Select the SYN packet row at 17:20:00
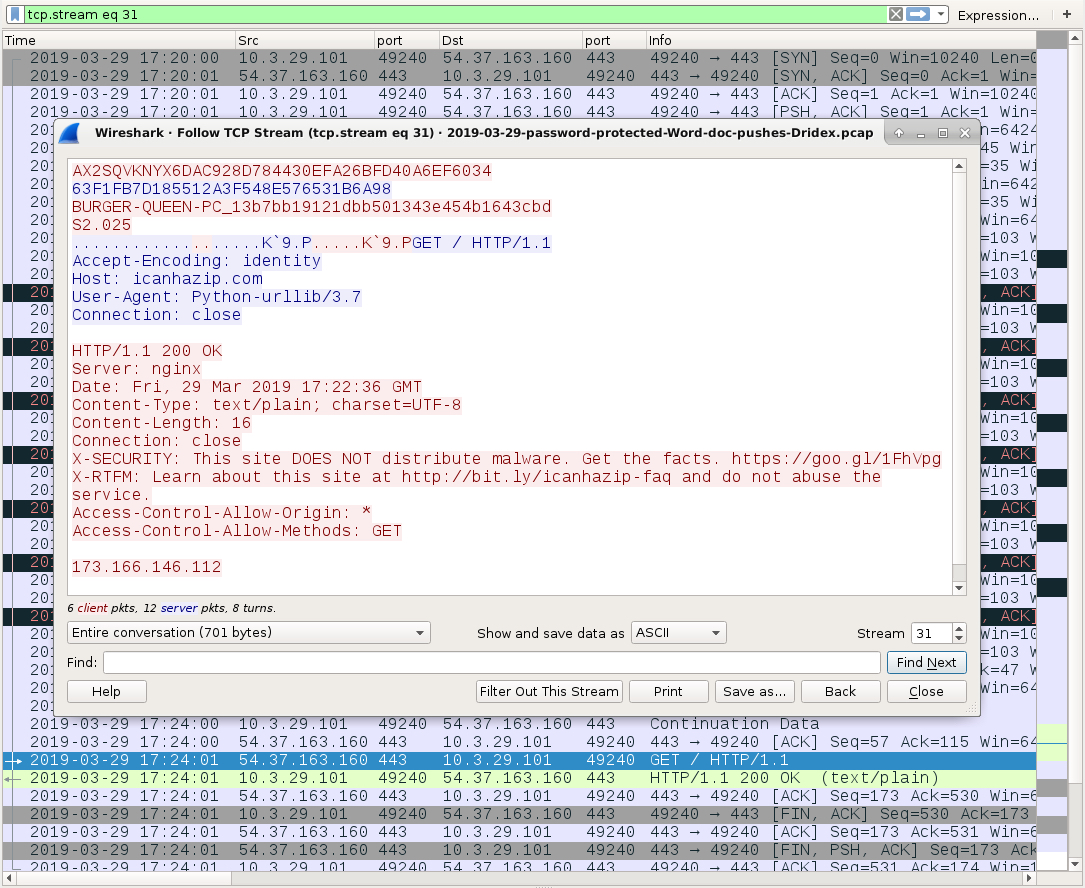The image size is (1085, 888). (519, 58)
